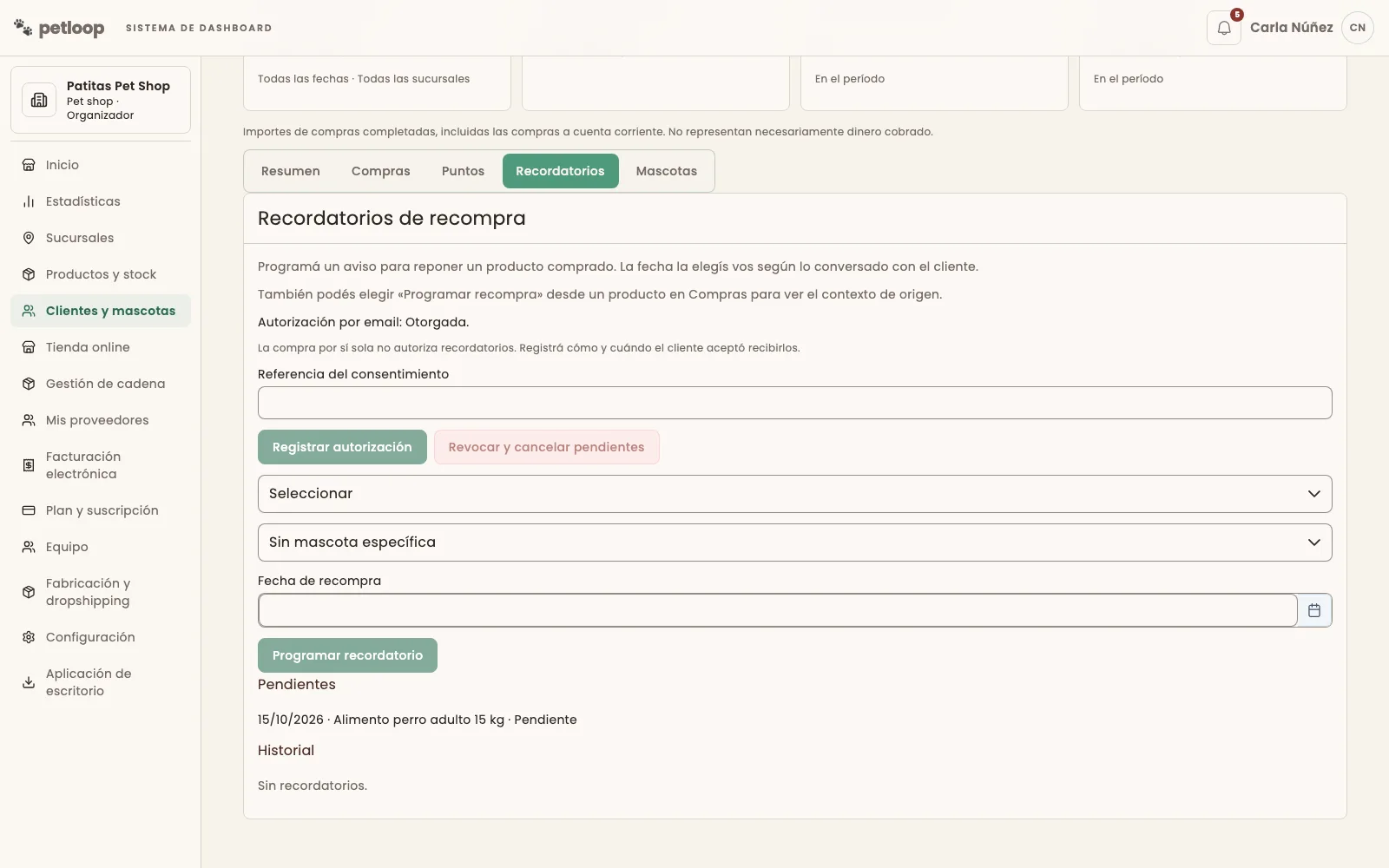
Task: Open the Sin mascota específica dropdown
Action: point(795,542)
